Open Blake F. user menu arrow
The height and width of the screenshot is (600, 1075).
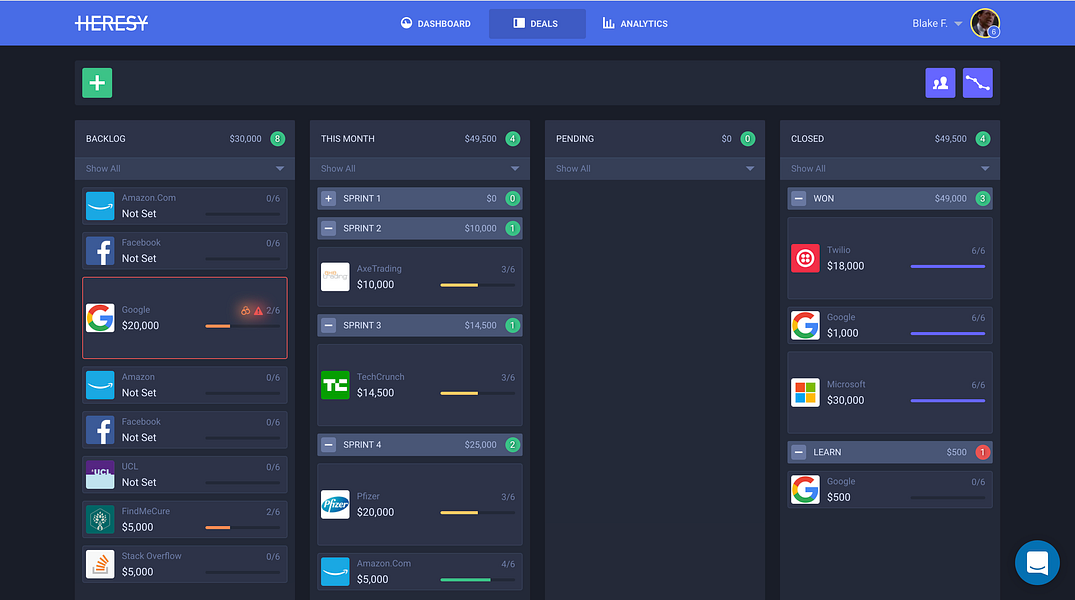click(958, 24)
